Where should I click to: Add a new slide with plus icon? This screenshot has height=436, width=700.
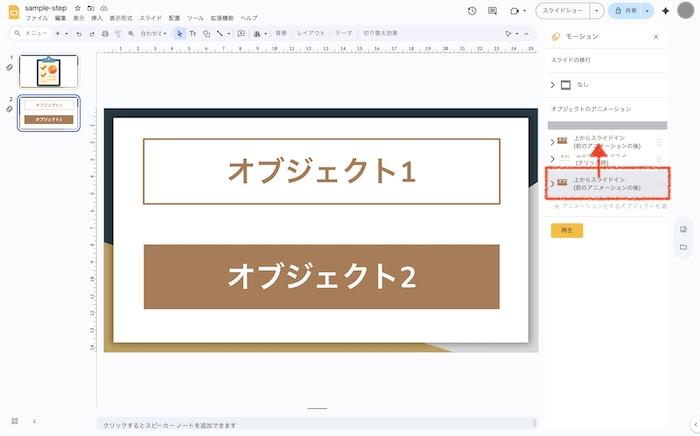tap(58, 33)
